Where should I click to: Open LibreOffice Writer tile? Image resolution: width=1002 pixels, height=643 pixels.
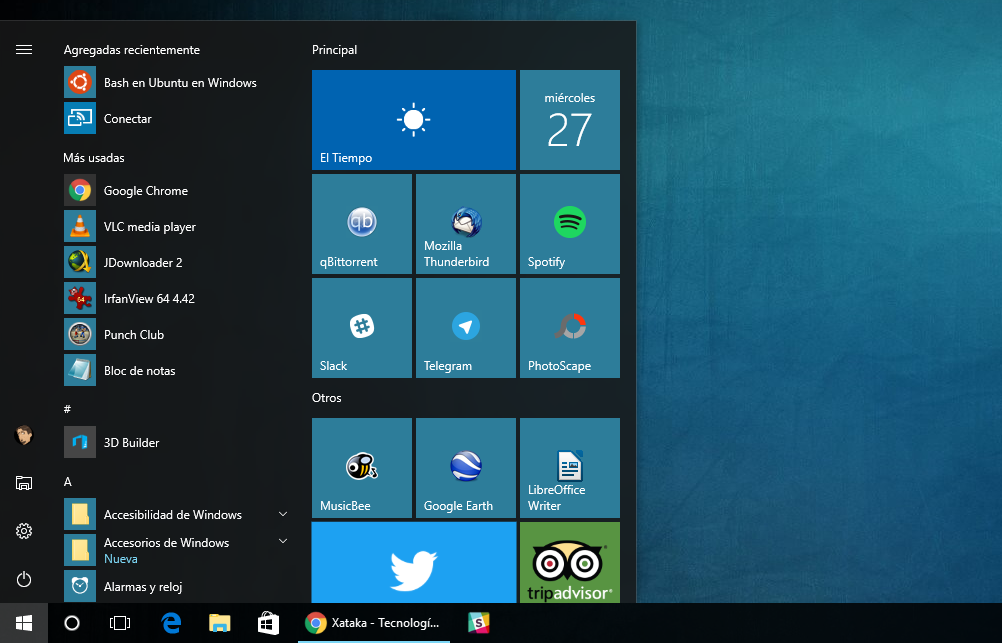(569, 468)
